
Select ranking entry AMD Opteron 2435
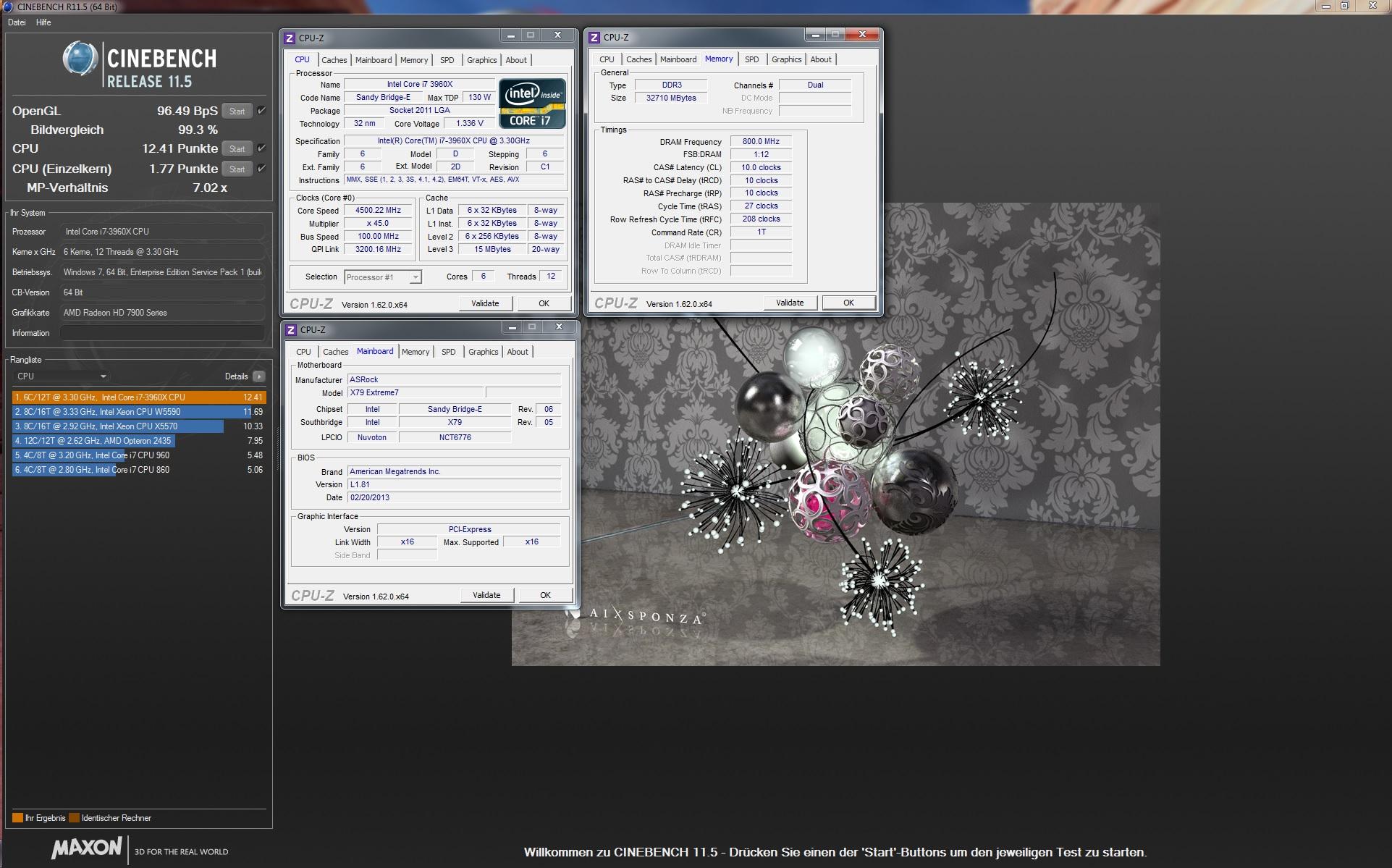click(x=139, y=441)
